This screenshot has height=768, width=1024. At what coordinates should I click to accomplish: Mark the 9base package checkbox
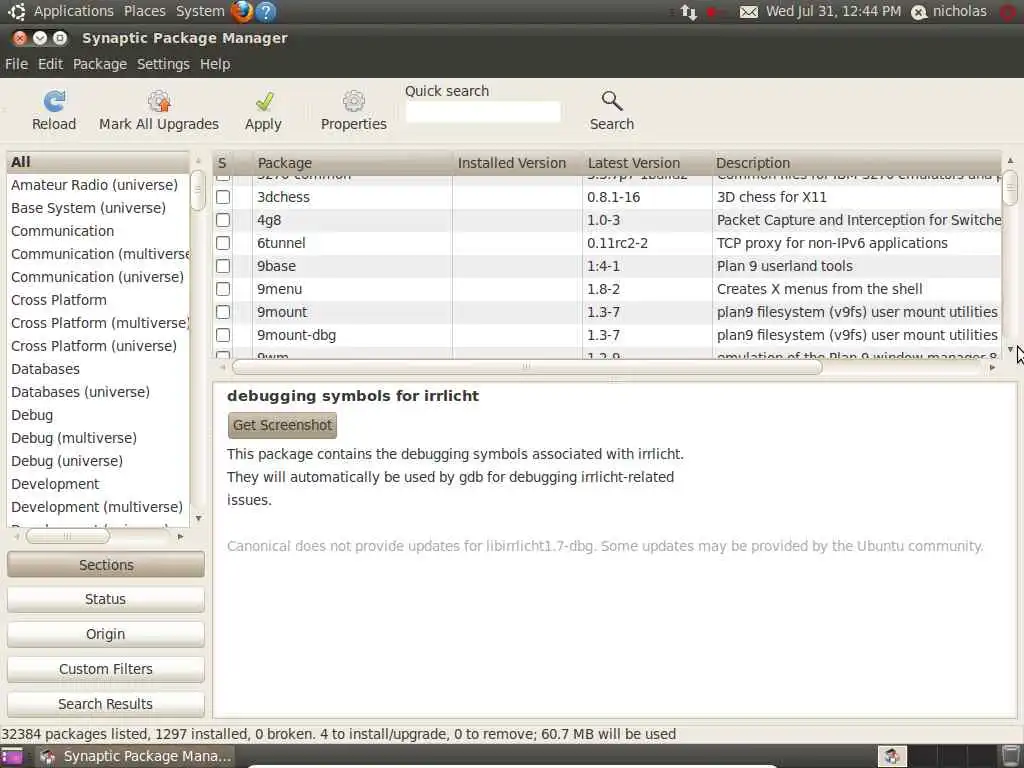pos(223,266)
